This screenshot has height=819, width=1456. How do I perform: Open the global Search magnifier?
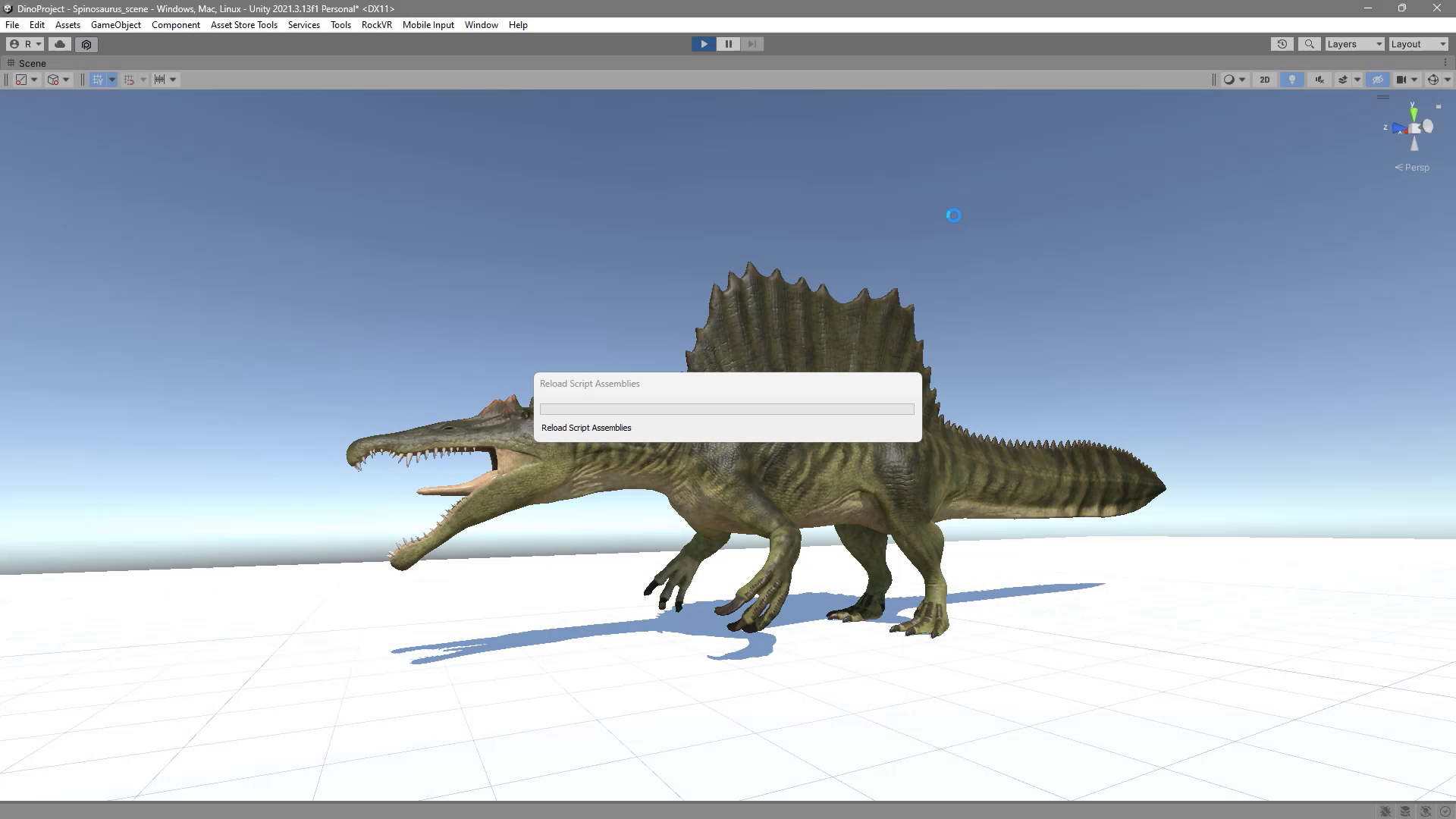coord(1309,44)
